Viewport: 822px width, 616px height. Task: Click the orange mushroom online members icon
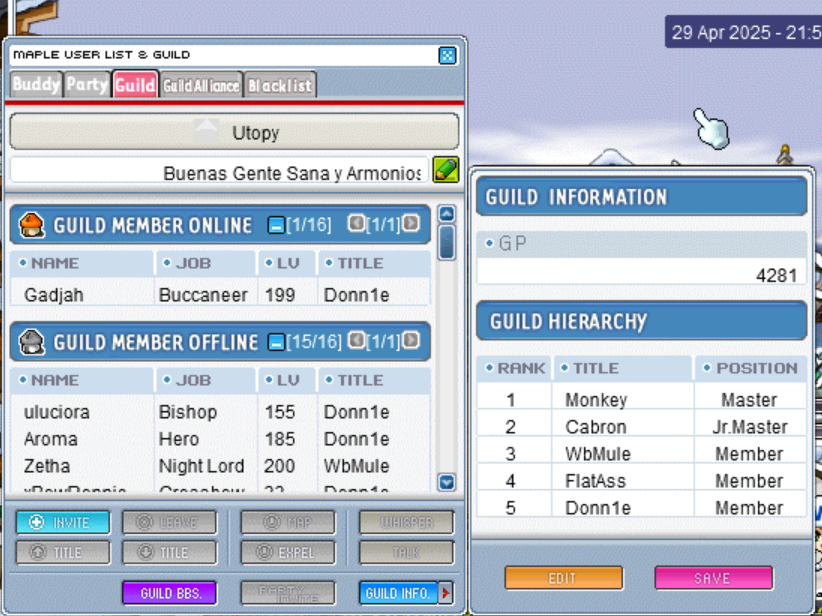pos(32,225)
